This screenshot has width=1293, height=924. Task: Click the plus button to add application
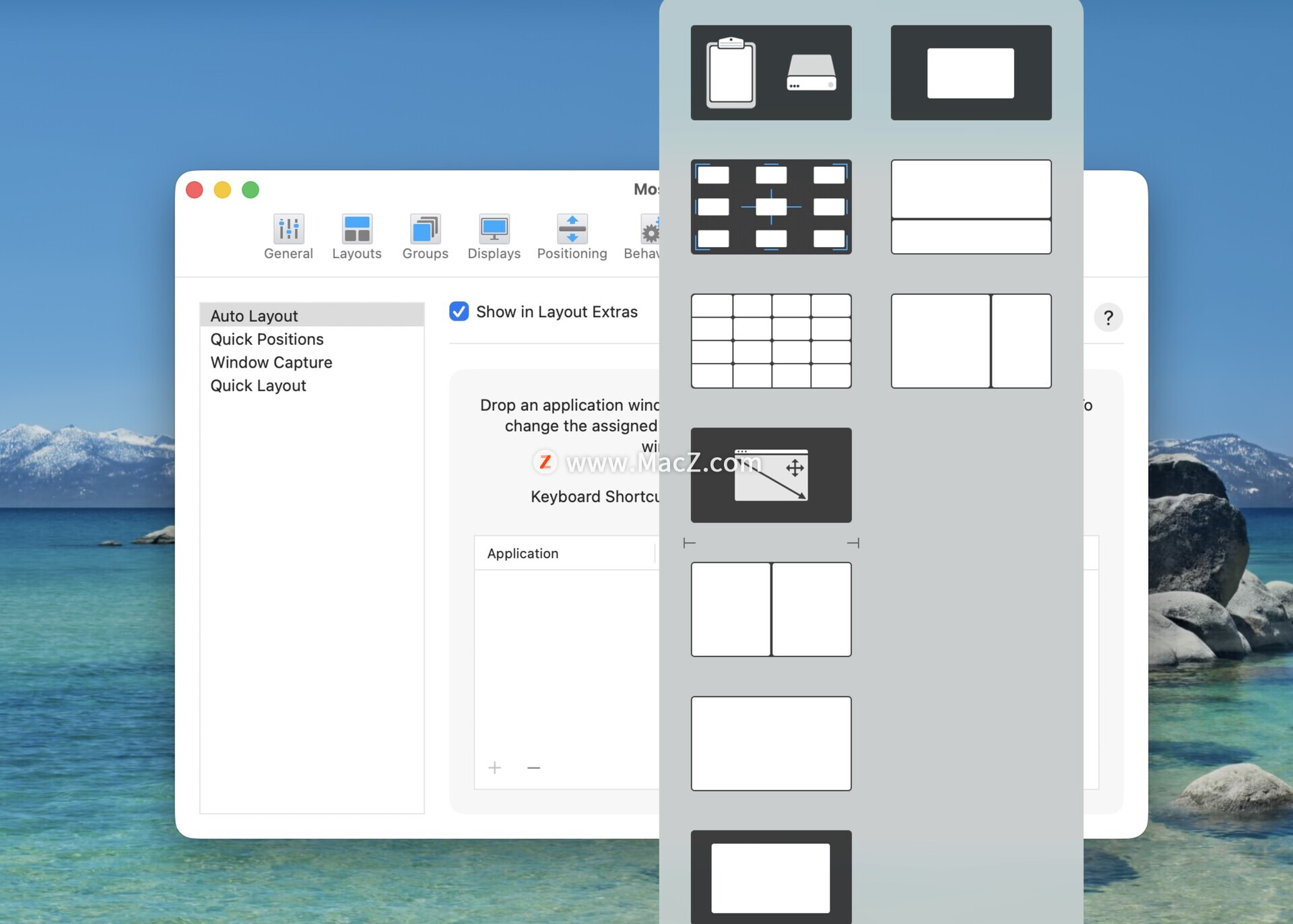coord(495,768)
